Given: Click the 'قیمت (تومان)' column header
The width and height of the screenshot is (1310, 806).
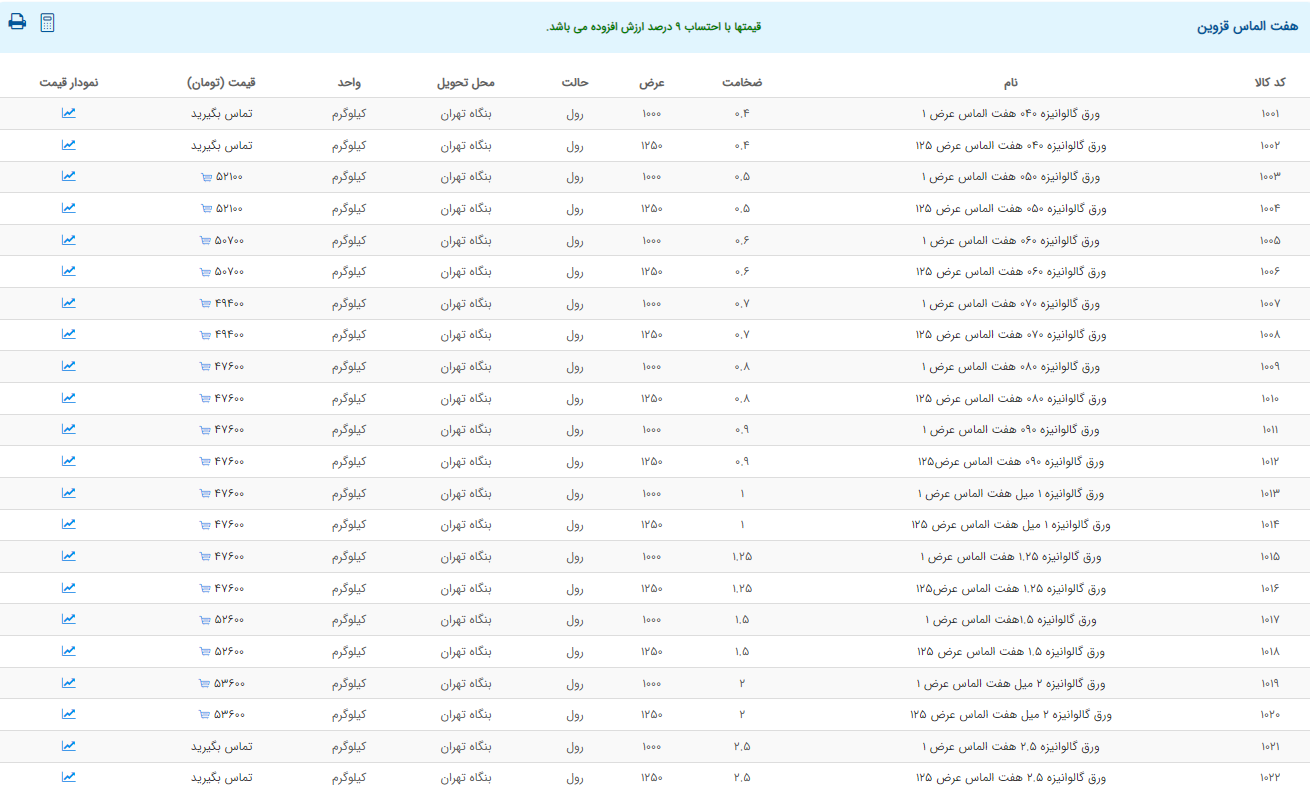Looking at the screenshot, I should pos(221,82).
